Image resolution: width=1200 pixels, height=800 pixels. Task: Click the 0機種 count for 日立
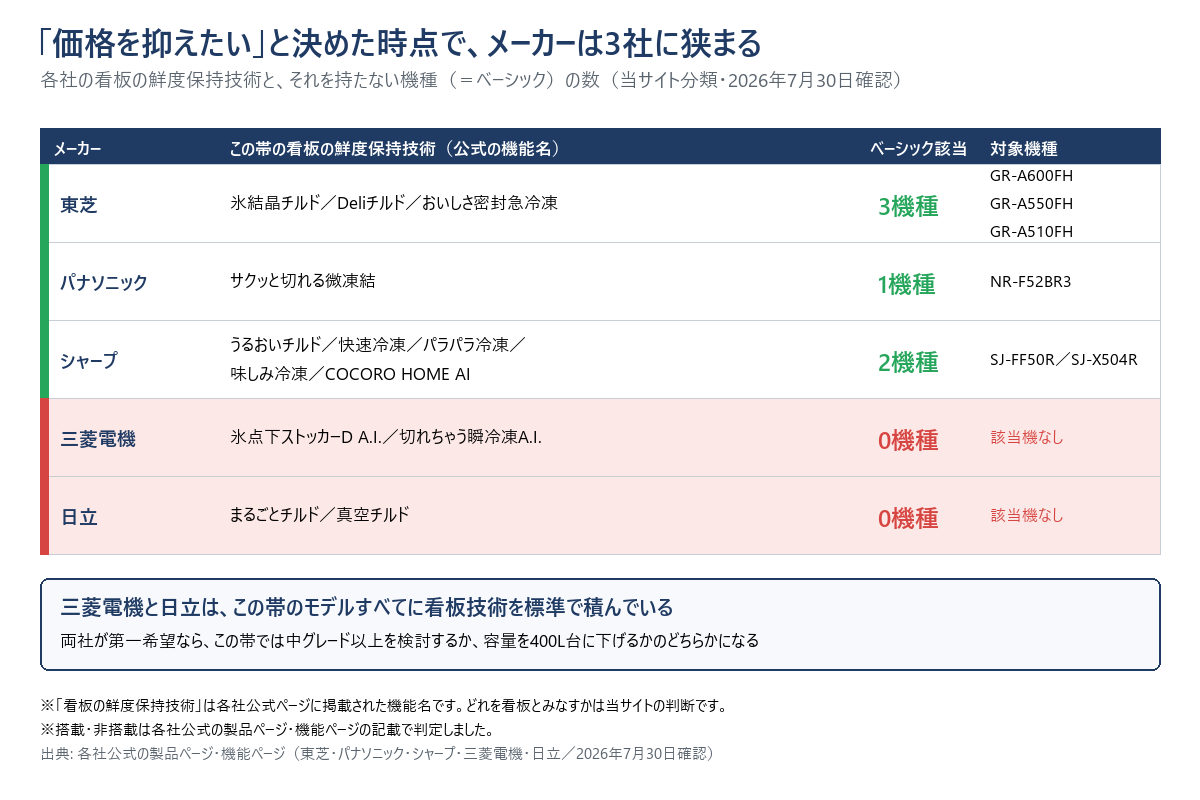click(x=908, y=518)
